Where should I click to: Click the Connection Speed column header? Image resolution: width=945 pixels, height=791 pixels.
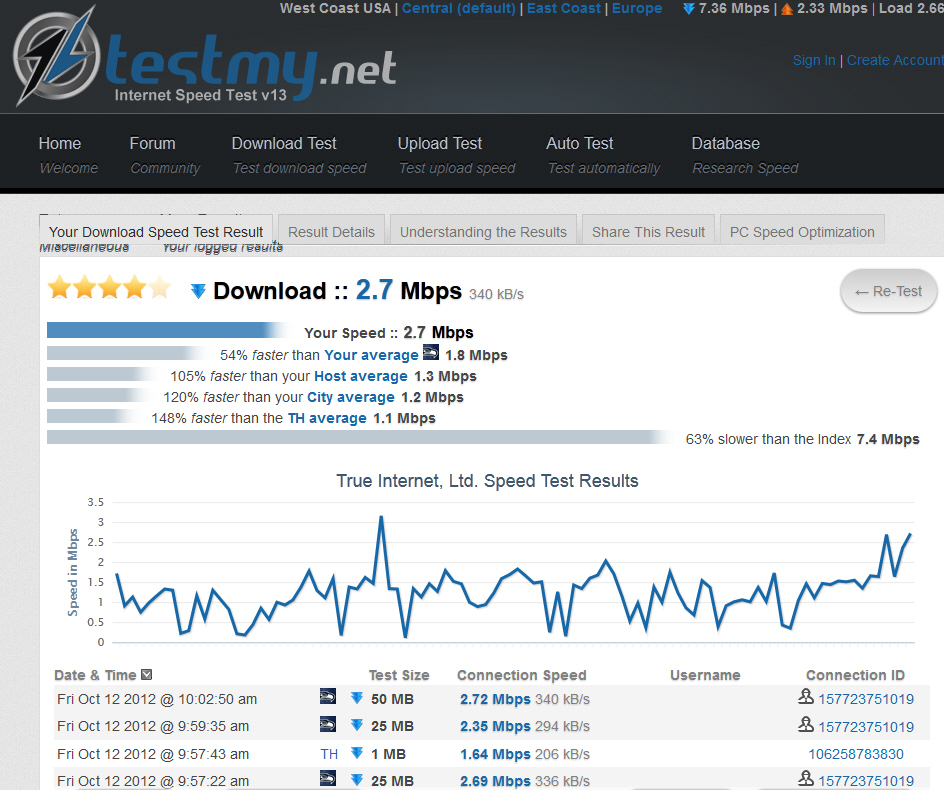coord(522,675)
